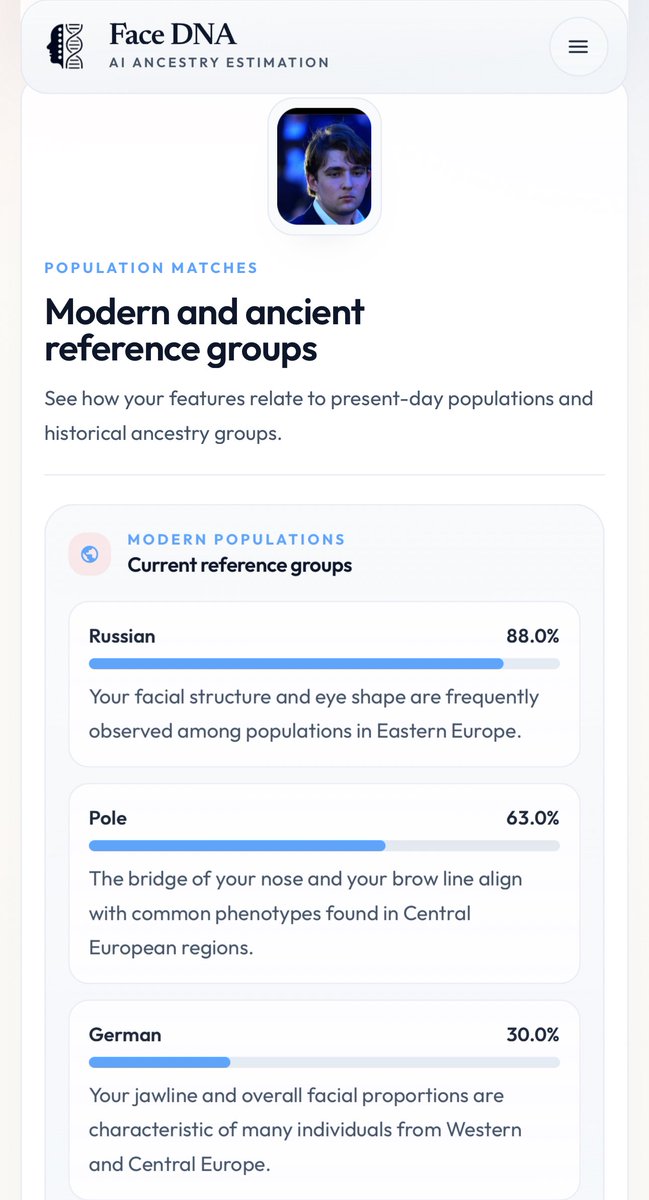Click the Pole 63.0% progress bar
Viewport: 649px width, 1200px height.
point(324,846)
